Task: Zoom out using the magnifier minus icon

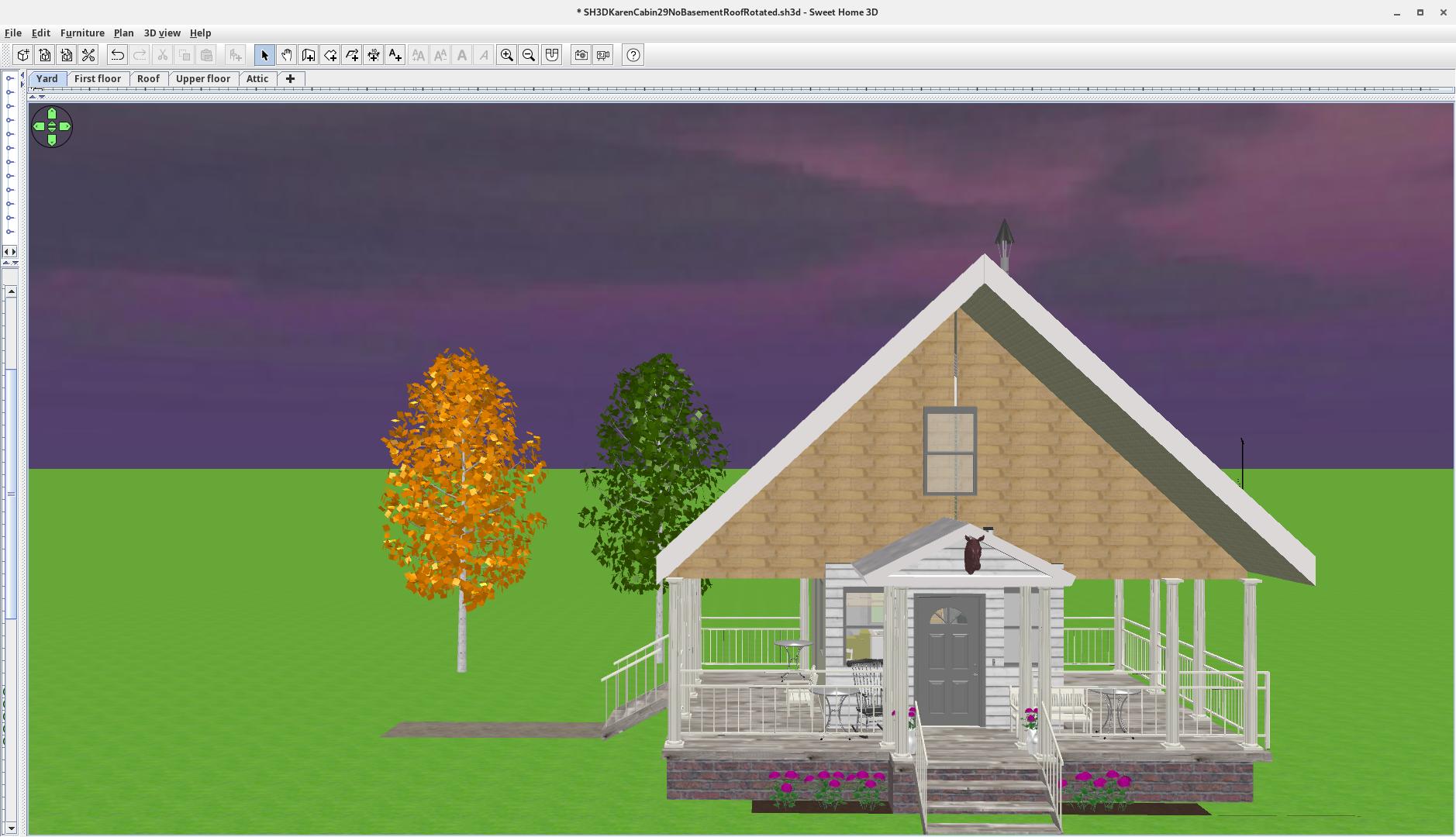Action: tap(529, 55)
